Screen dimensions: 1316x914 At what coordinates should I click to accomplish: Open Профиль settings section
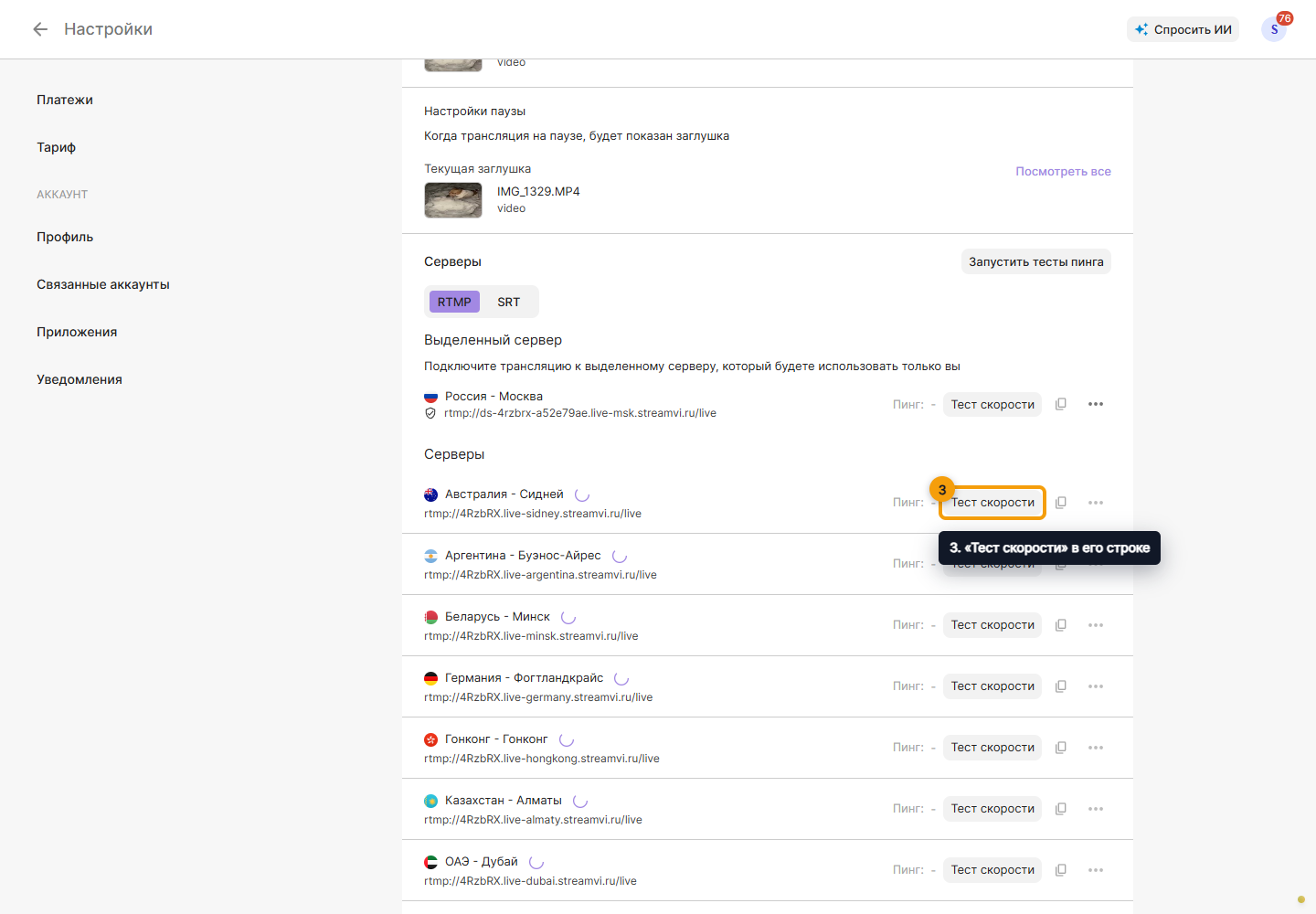point(65,237)
